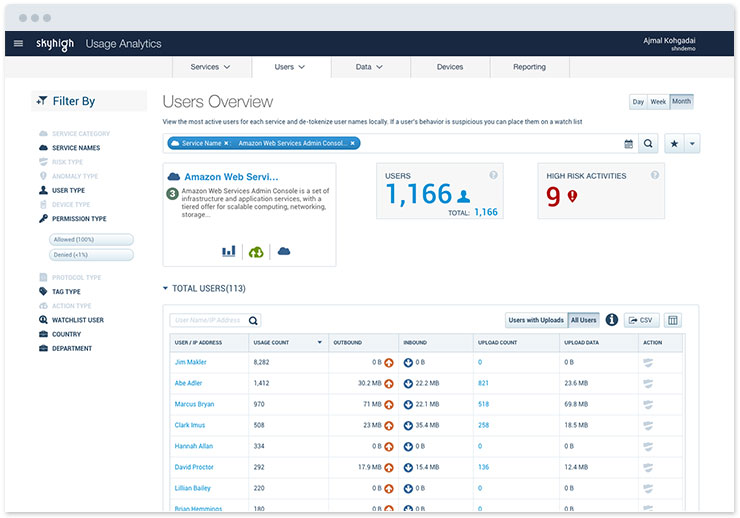The width and height of the screenshot is (740, 518).
Task: Click the search magnifier in filter bar
Action: 648,143
